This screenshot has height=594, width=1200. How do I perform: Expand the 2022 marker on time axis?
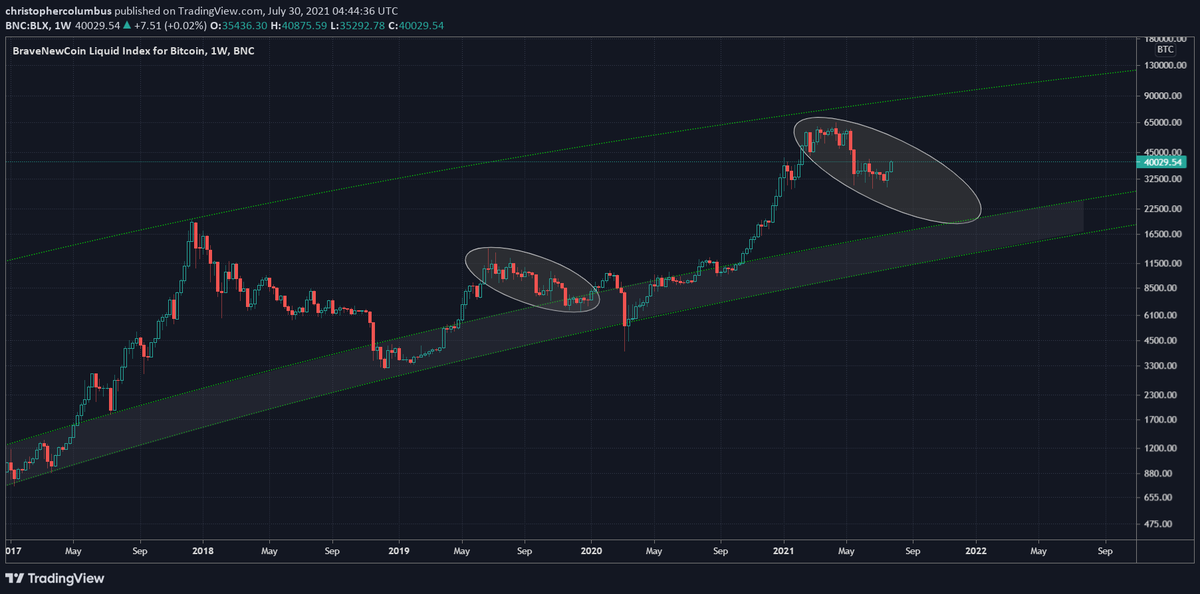click(x=975, y=551)
